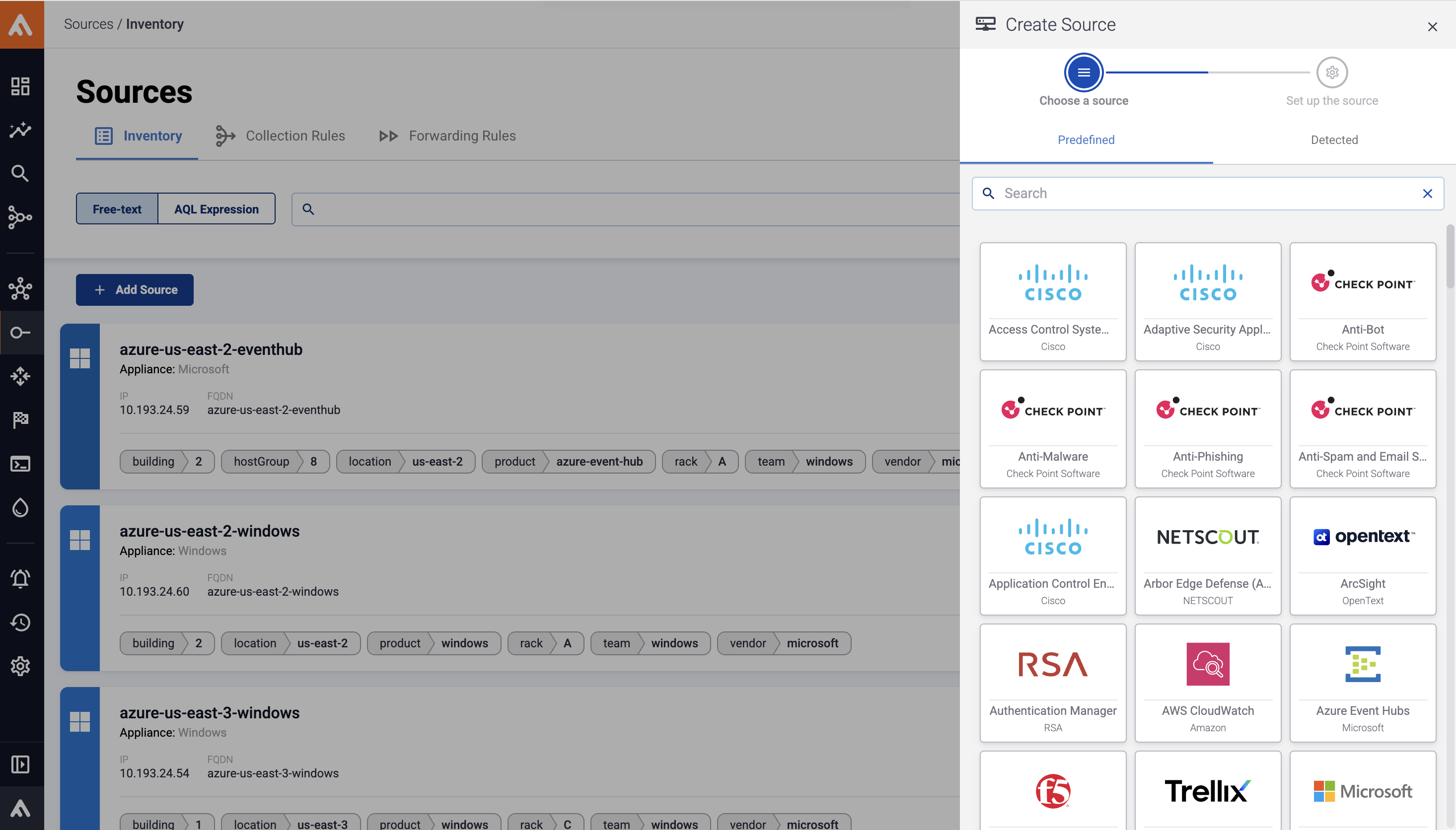Select the AWS CloudWatch source card
Screen dimensions: 1456x830
1207,683
